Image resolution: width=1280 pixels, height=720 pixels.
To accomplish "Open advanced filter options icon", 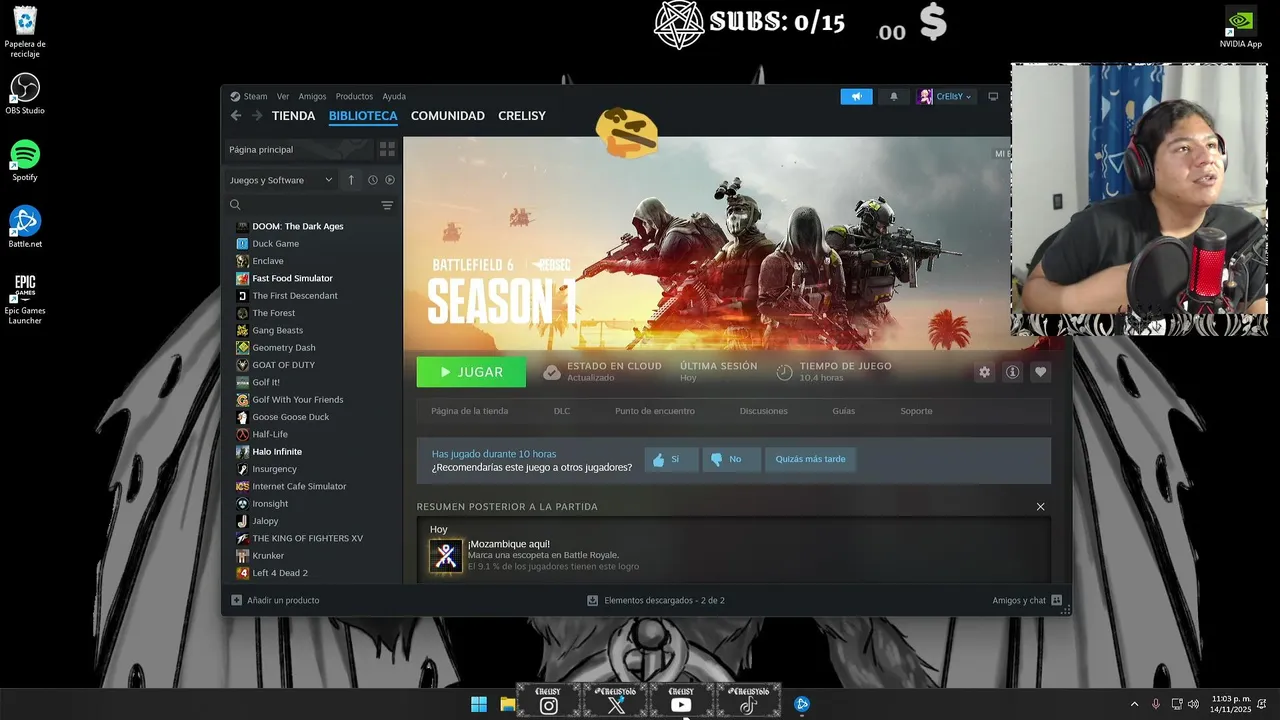I will click(387, 205).
